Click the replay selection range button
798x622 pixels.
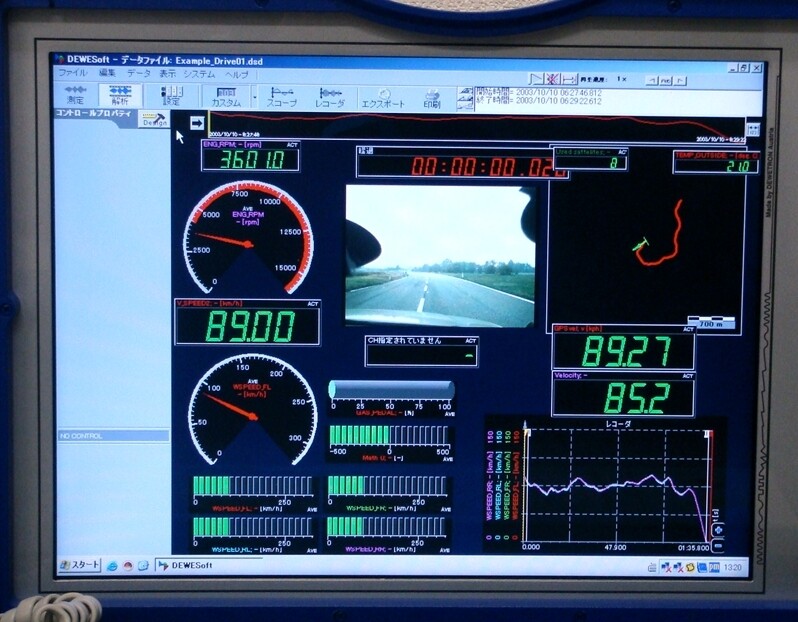[569, 79]
